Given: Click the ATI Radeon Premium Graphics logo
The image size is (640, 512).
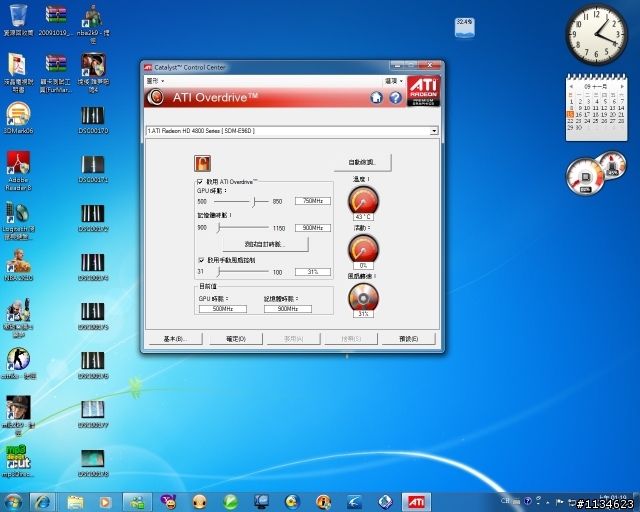Looking at the screenshot, I should tap(423, 91).
